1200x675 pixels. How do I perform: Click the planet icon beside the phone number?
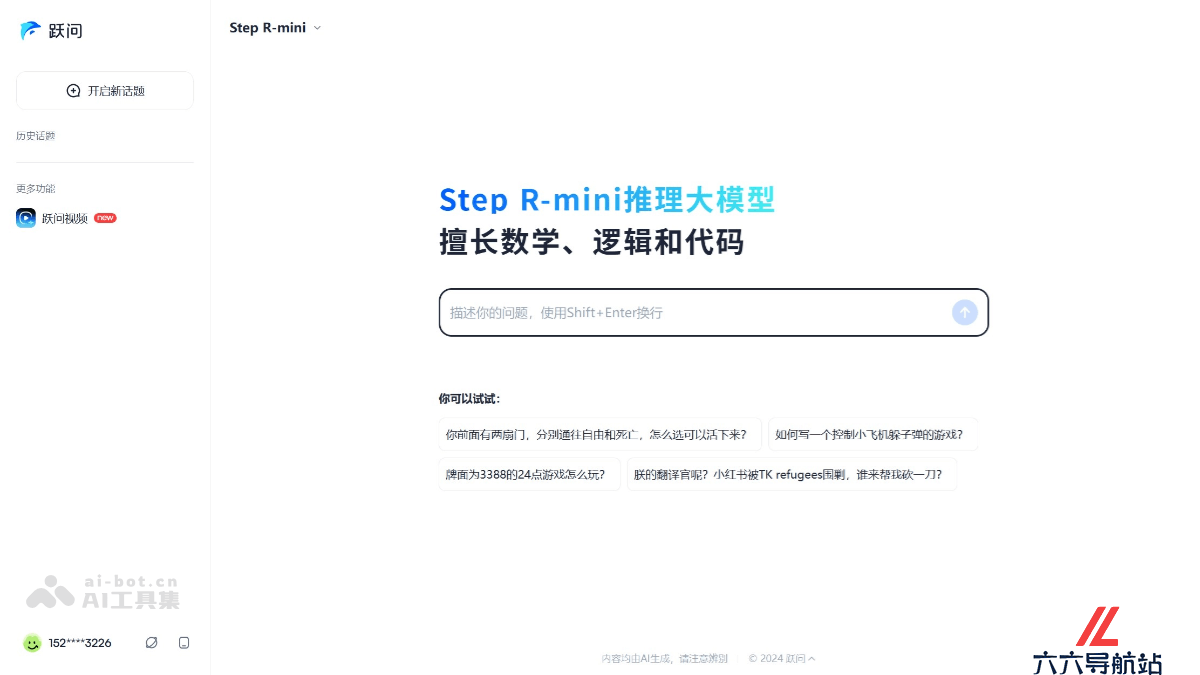tap(151, 643)
